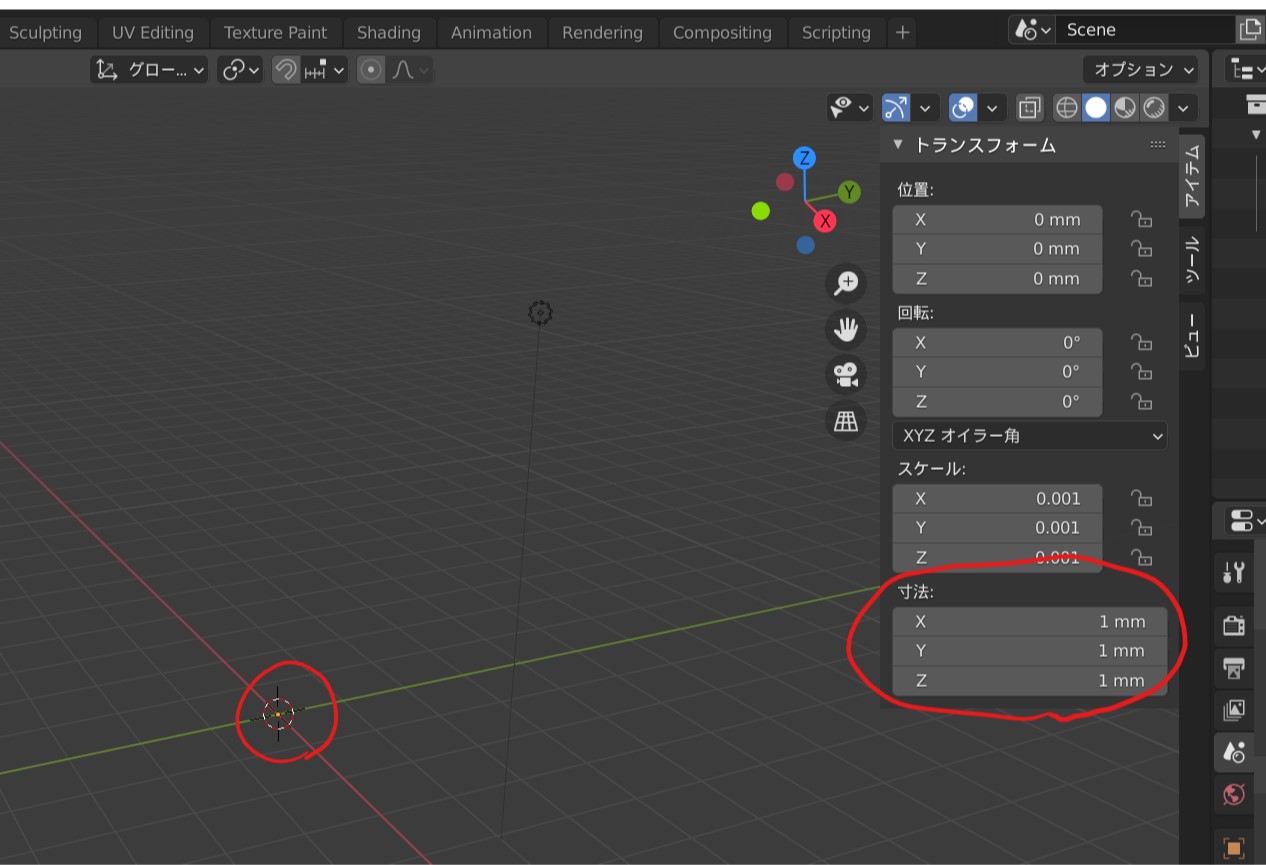Open the Compositing workspace tab
Image resolution: width=1266 pixels, height=865 pixels.
coord(722,32)
